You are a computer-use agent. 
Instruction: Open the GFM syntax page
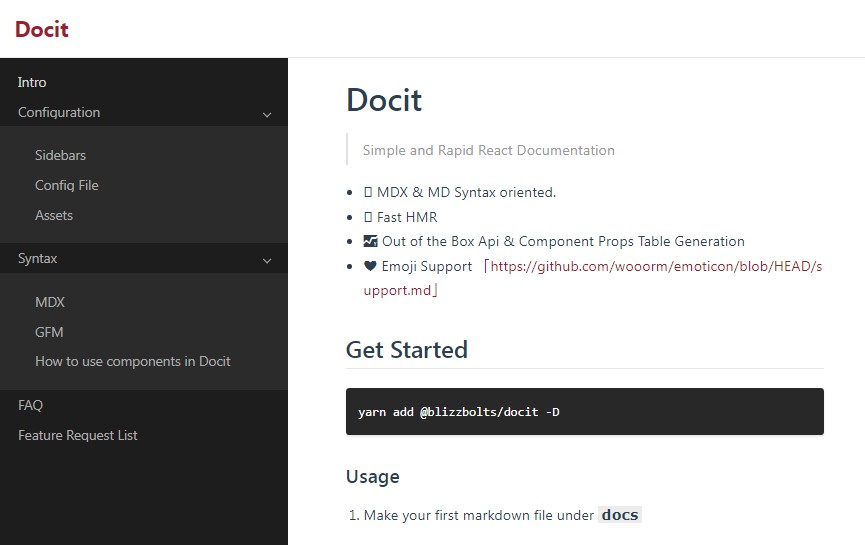(49, 332)
